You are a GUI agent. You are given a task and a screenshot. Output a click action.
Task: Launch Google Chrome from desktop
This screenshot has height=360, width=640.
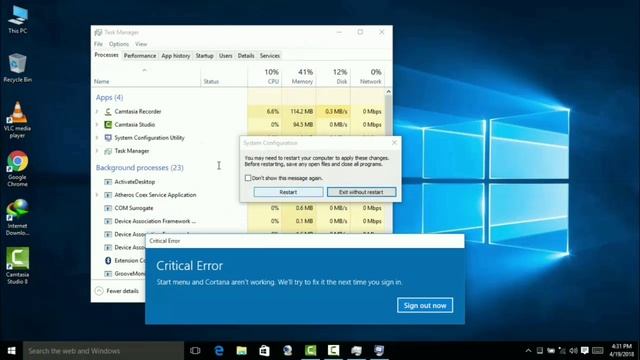pos(17,168)
